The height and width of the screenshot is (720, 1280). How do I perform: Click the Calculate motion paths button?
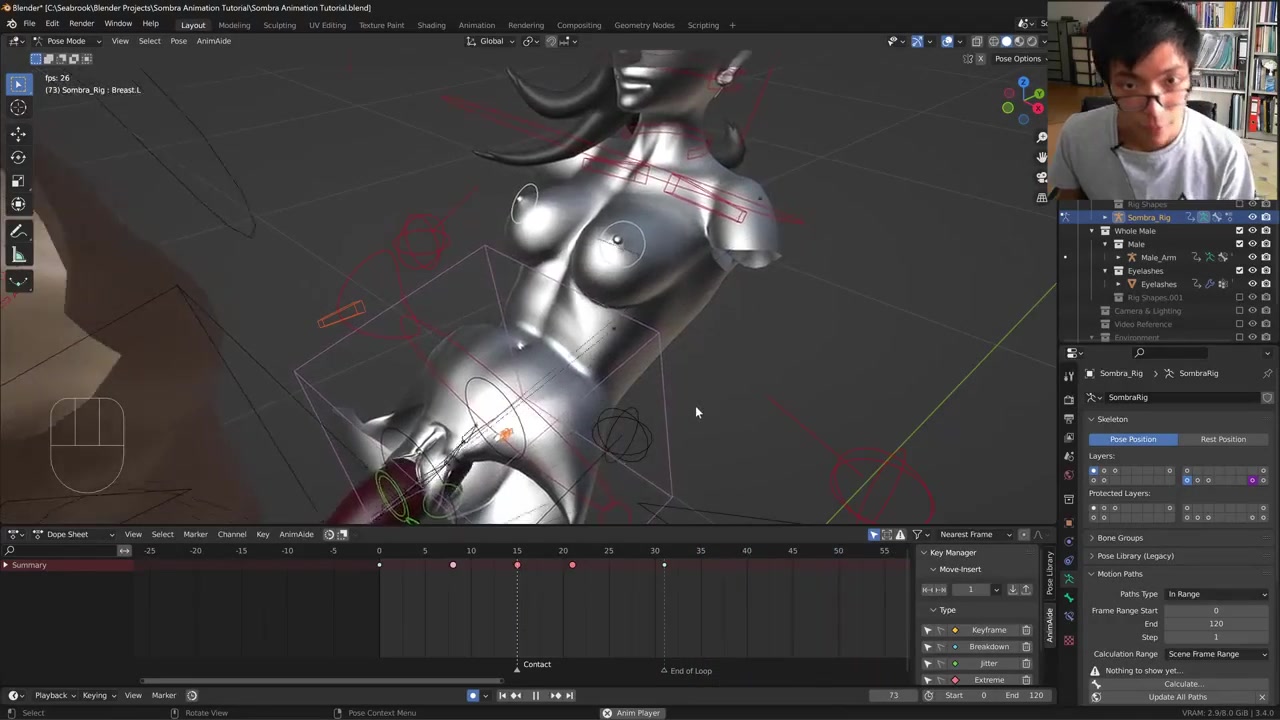(x=1182, y=684)
